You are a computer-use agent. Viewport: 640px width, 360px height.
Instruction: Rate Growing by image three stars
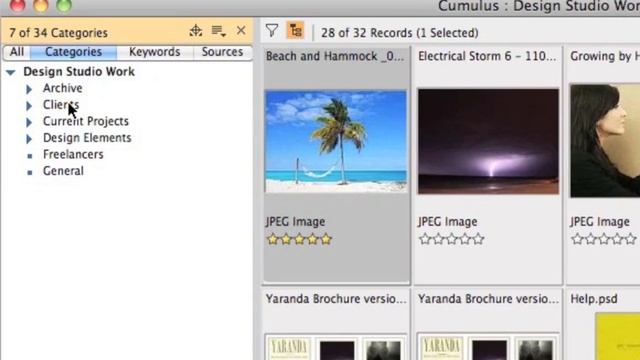(604, 239)
